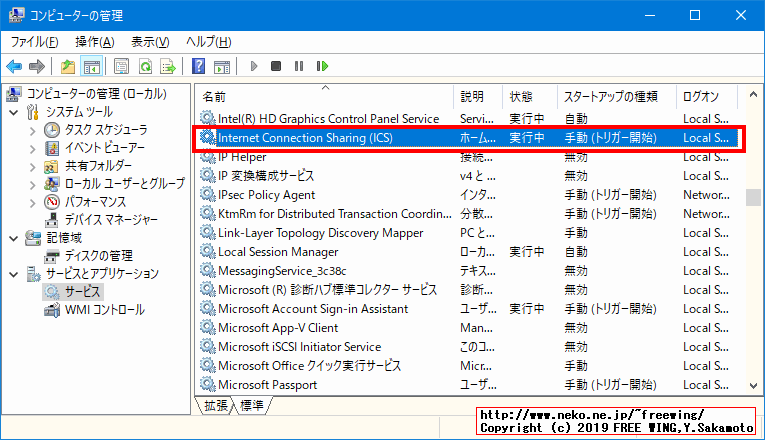Select Microsoft Account Sign-in Assistant service
The height and width of the screenshot is (440, 765).
(x=313, y=309)
